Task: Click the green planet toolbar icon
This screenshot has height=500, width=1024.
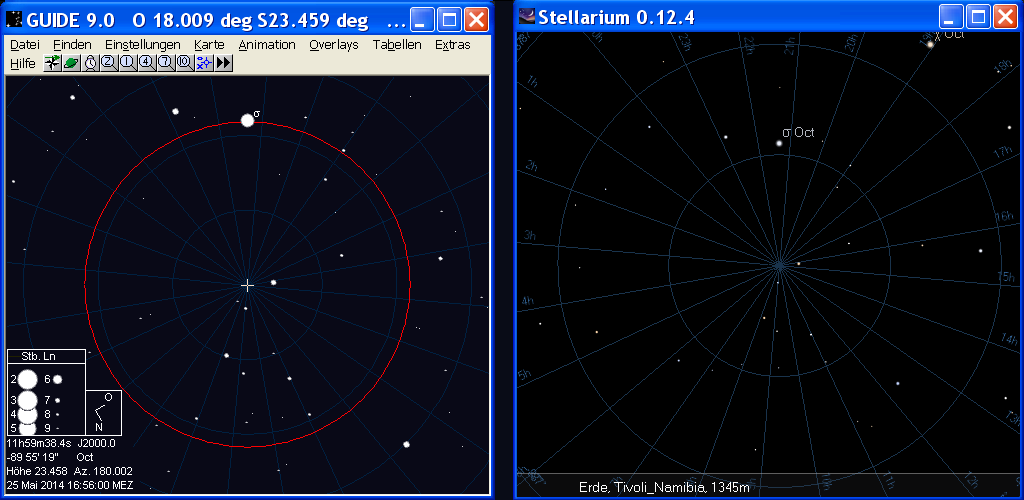Action: tap(71, 63)
